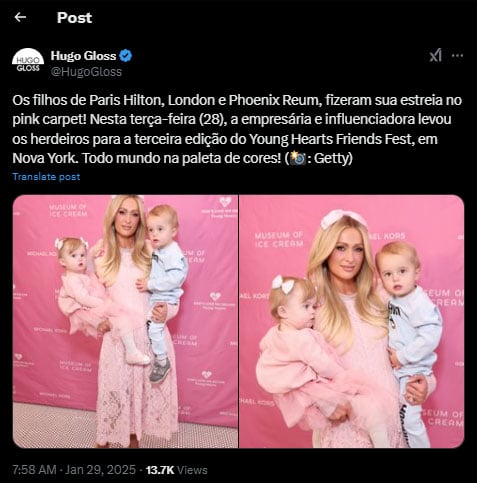Click the white hair bow in right photo
This screenshot has width=477, height=483.
283,284
